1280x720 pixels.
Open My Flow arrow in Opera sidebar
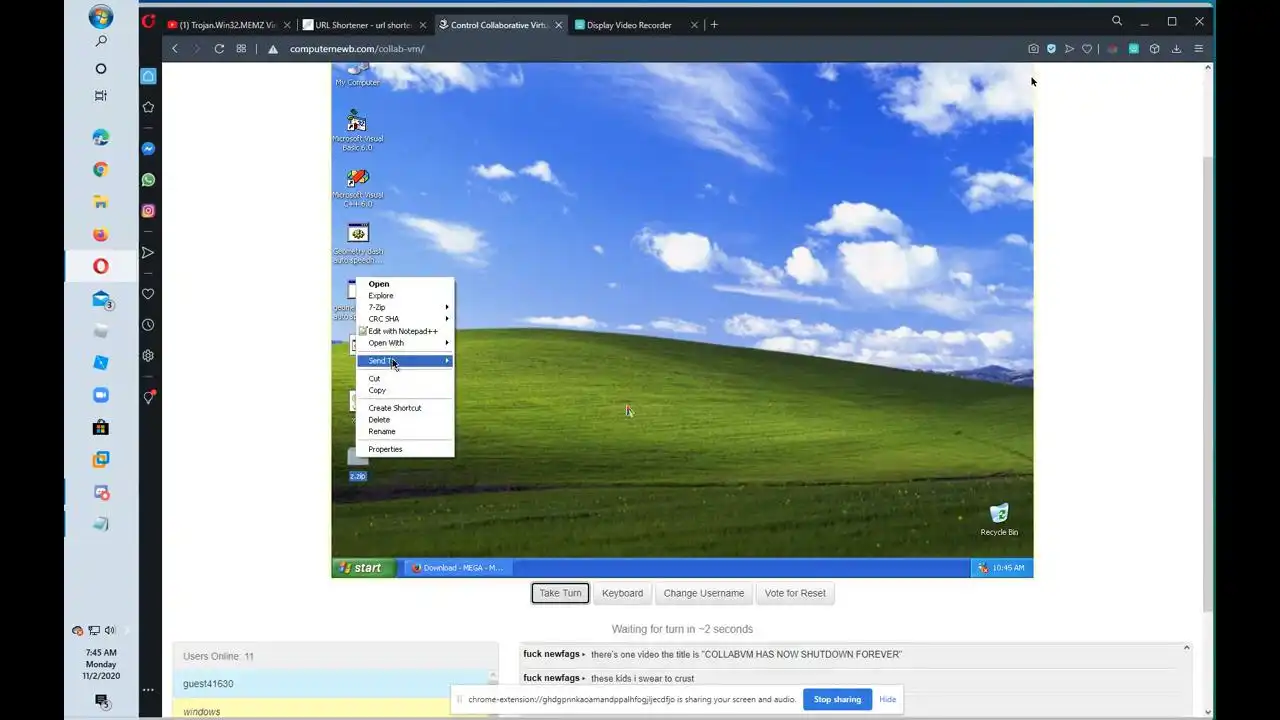point(148,253)
